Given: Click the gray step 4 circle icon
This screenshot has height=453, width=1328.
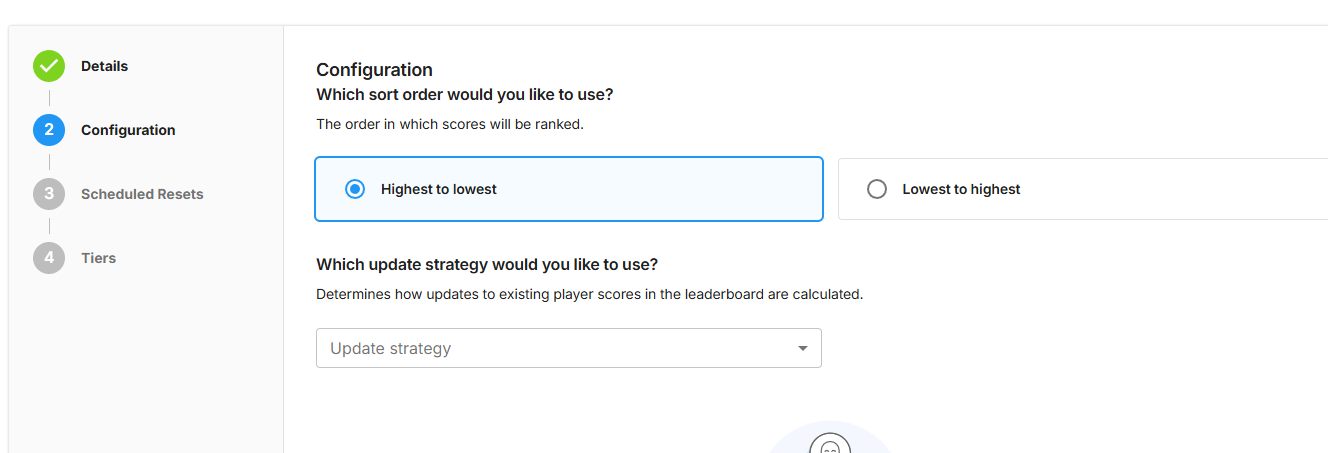Looking at the screenshot, I should click(x=49, y=258).
